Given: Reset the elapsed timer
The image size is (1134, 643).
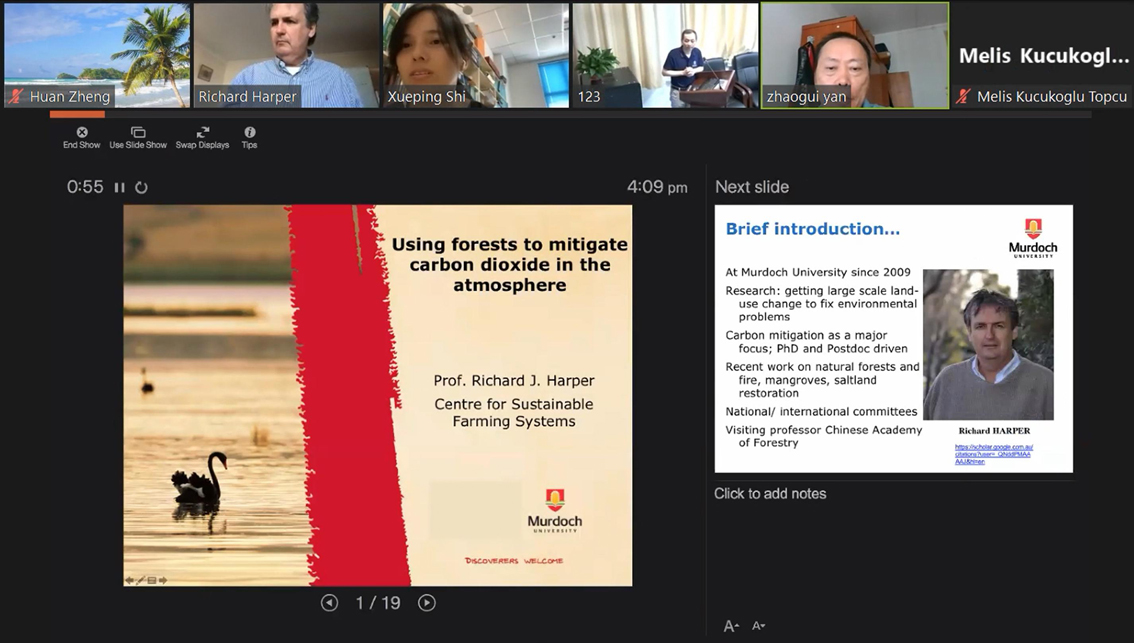Looking at the screenshot, I should [x=141, y=188].
